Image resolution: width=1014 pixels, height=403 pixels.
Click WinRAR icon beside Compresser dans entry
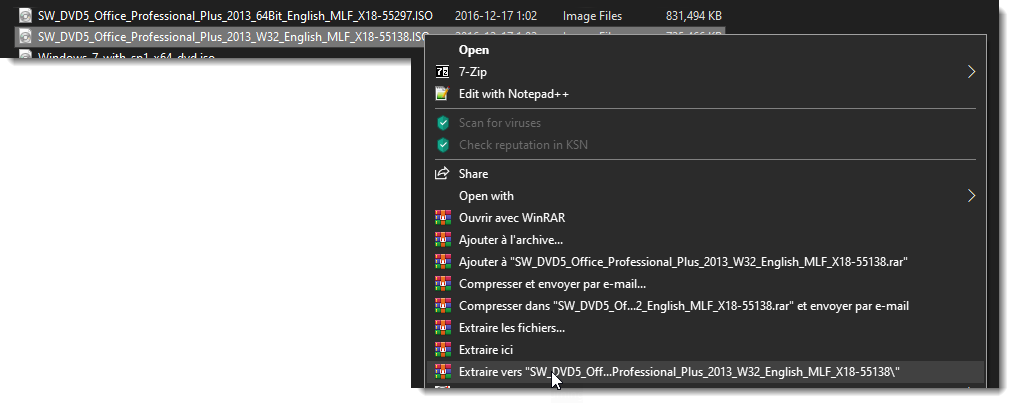(x=442, y=306)
